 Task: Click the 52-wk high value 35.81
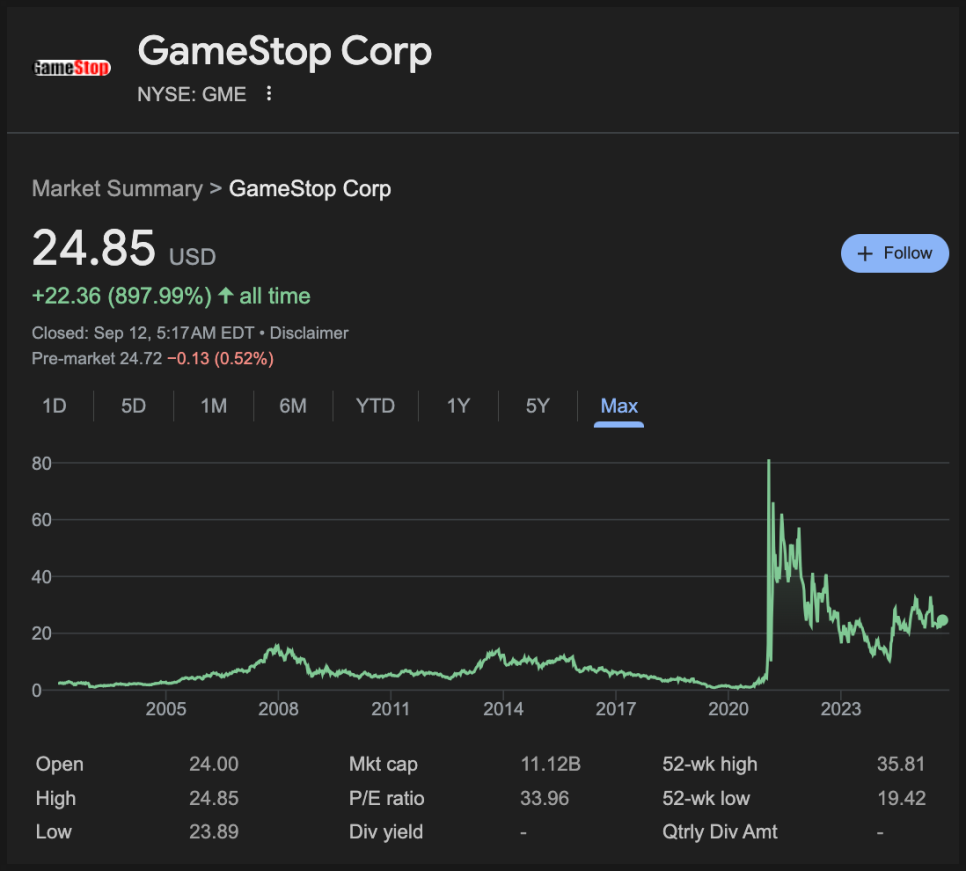(901, 764)
